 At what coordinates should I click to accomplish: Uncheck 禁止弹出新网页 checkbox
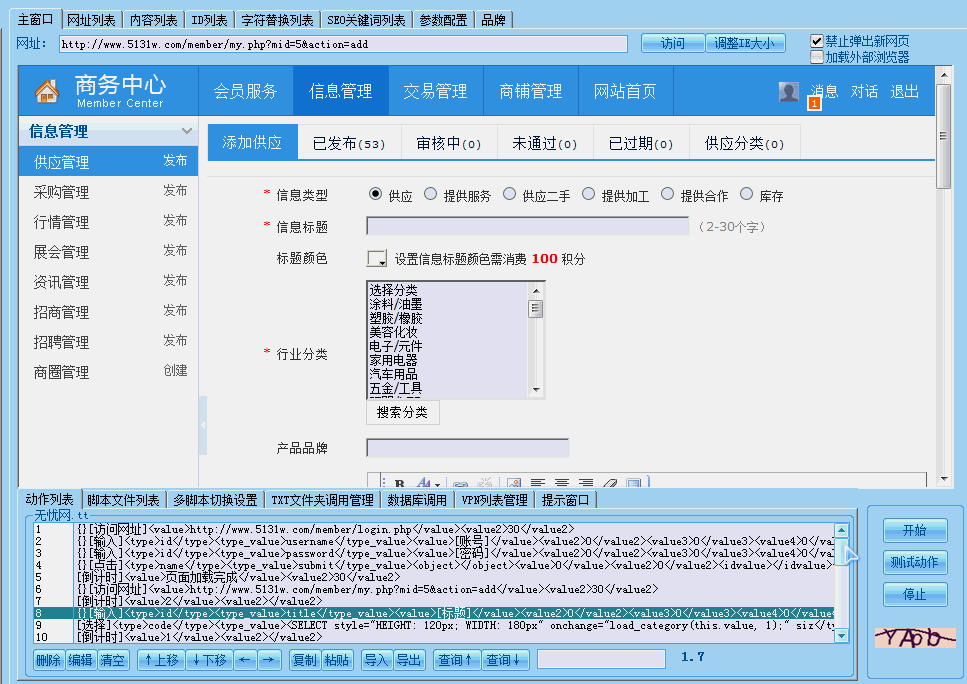pos(817,41)
